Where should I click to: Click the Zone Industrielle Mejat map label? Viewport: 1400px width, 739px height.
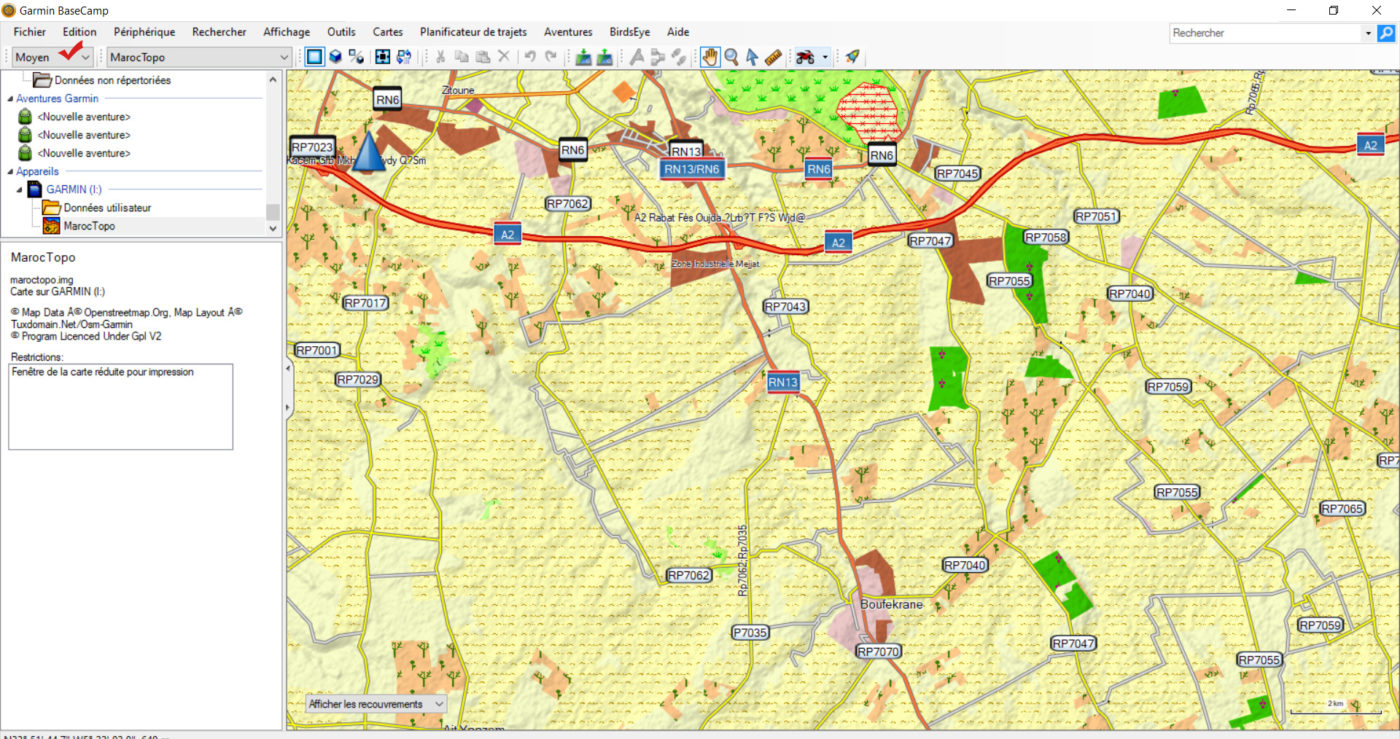click(x=715, y=264)
